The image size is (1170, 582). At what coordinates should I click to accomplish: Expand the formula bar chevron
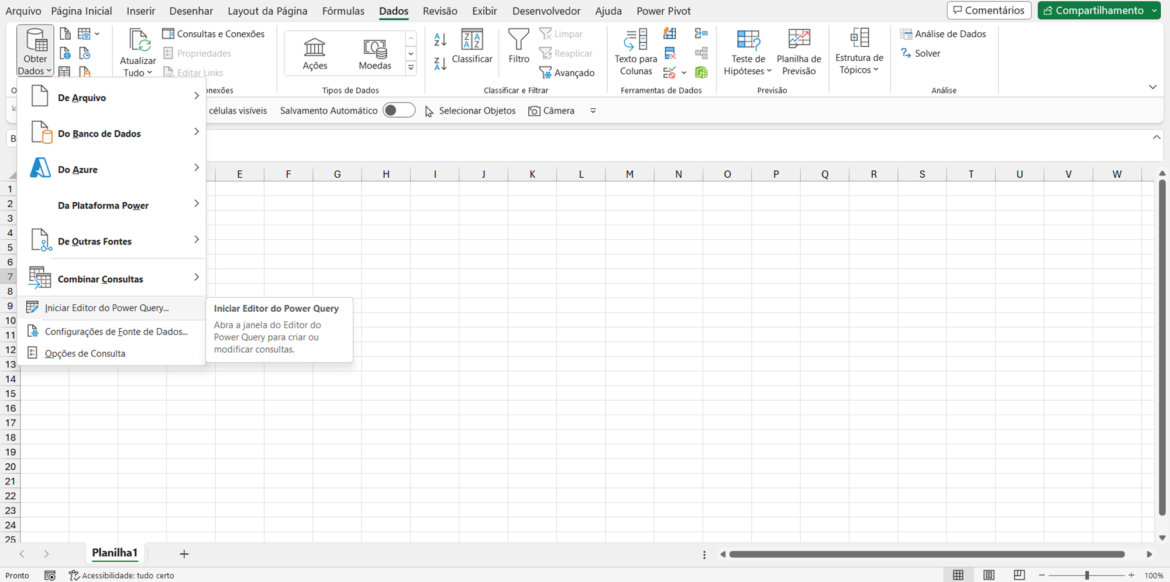pyautogui.click(x=1157, y=137)
